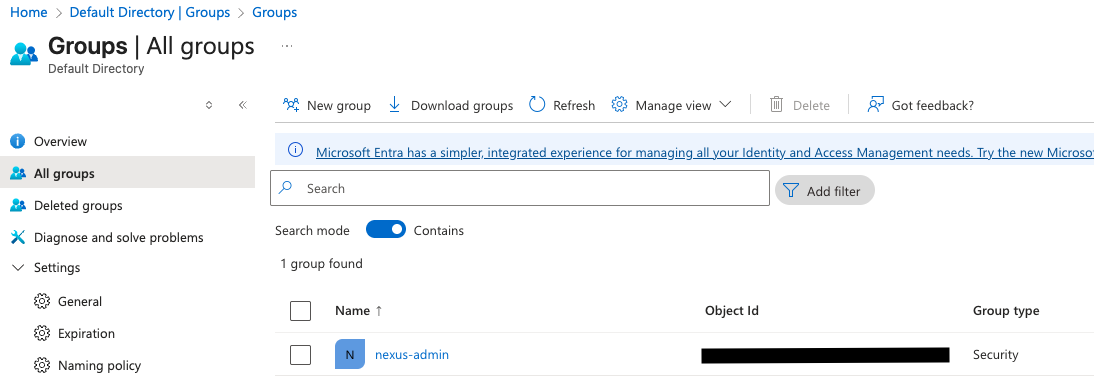
Task: Click the Default Directory subtitle text
Action: tap(96, 68)
